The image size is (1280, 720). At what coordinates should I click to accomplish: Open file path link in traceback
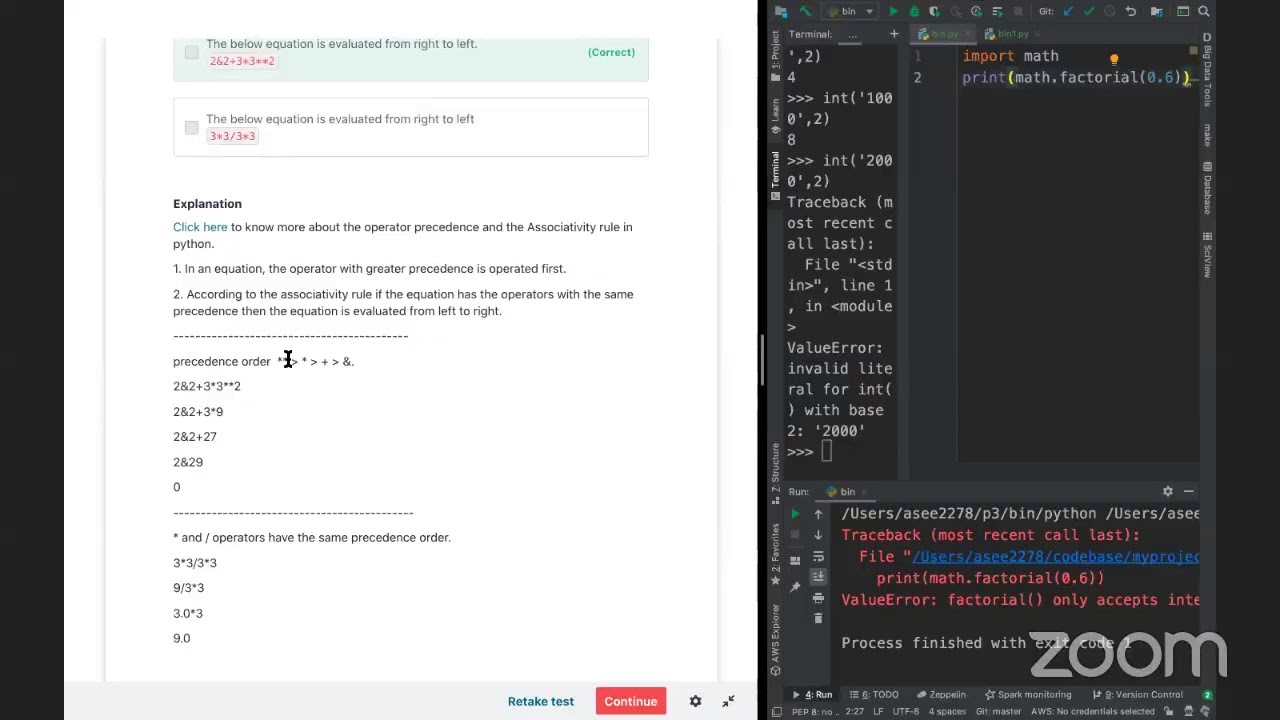[x=1056, y=557]
